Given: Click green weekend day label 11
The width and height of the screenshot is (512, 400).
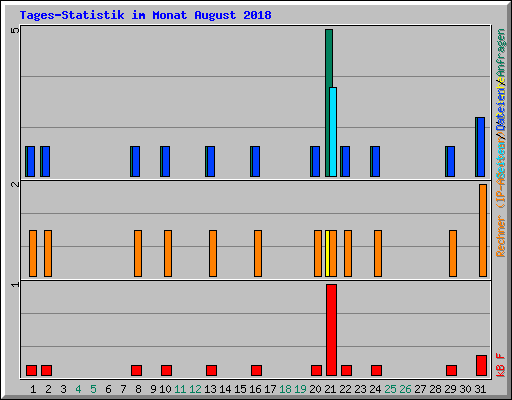Looking at the screenshot, I should pos(180,389).
